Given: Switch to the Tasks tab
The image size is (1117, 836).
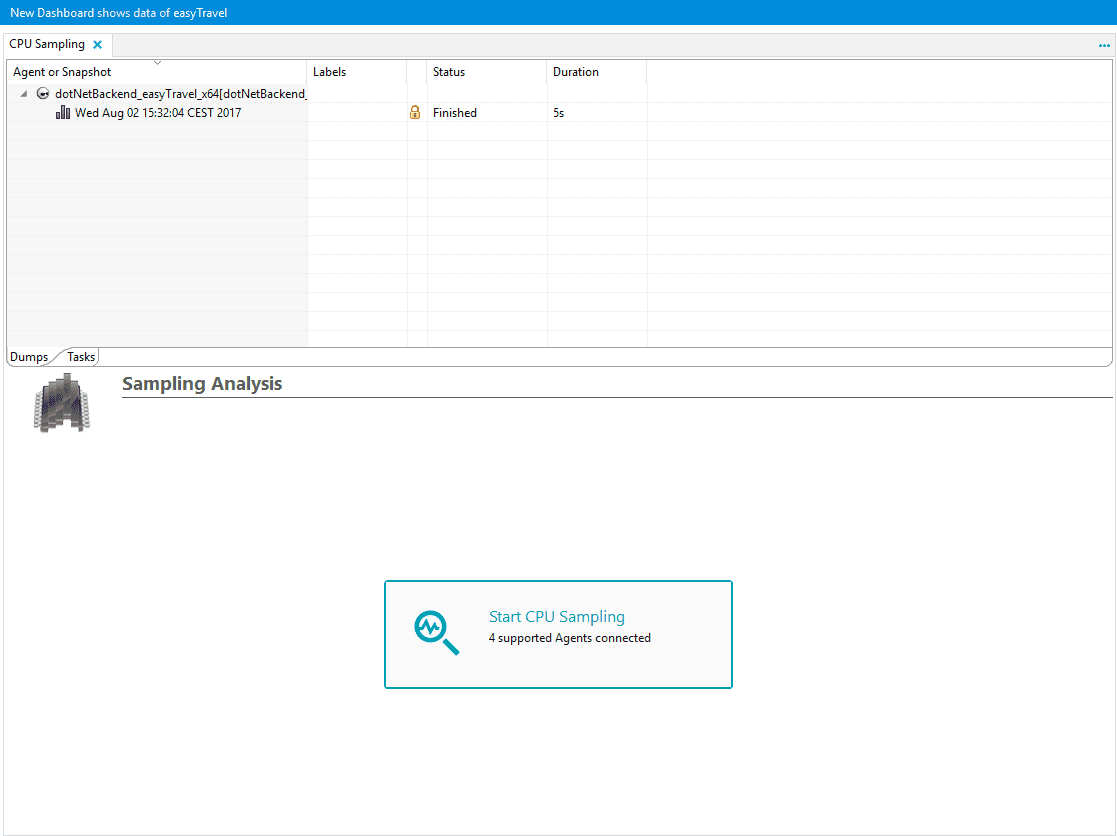Looking at the screenshot, I should (81, 357).
